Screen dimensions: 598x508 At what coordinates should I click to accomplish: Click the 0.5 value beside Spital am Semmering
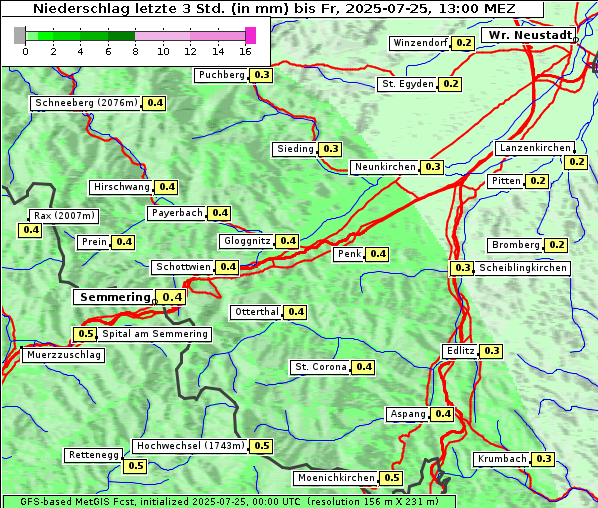tap(86, 334)
